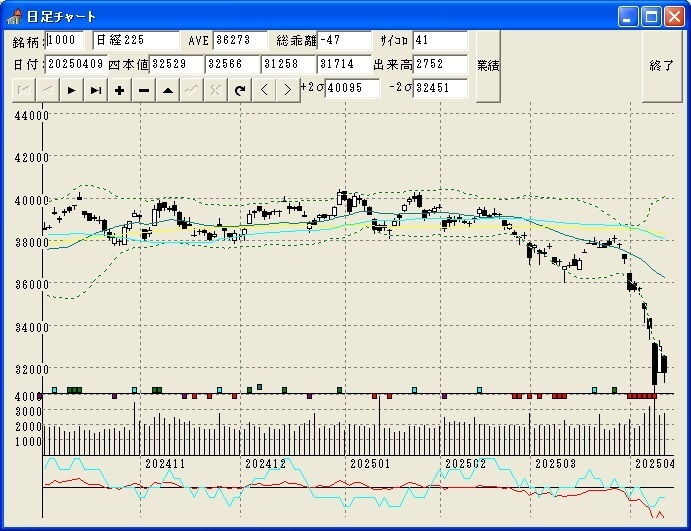This screenshot has height=531, width=691.
Task: Click the 終了 exit button
Action: 661,65
